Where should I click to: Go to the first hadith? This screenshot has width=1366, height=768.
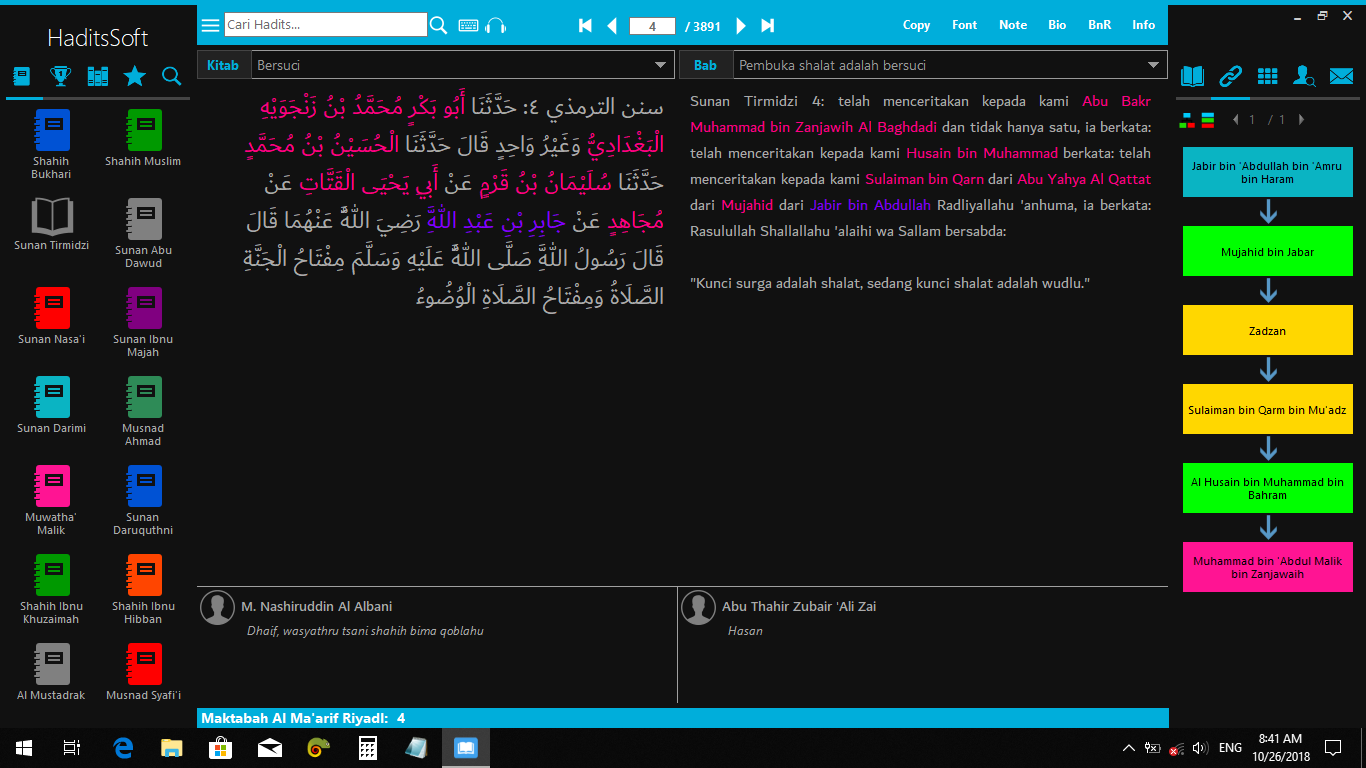(x=585, y=25)
